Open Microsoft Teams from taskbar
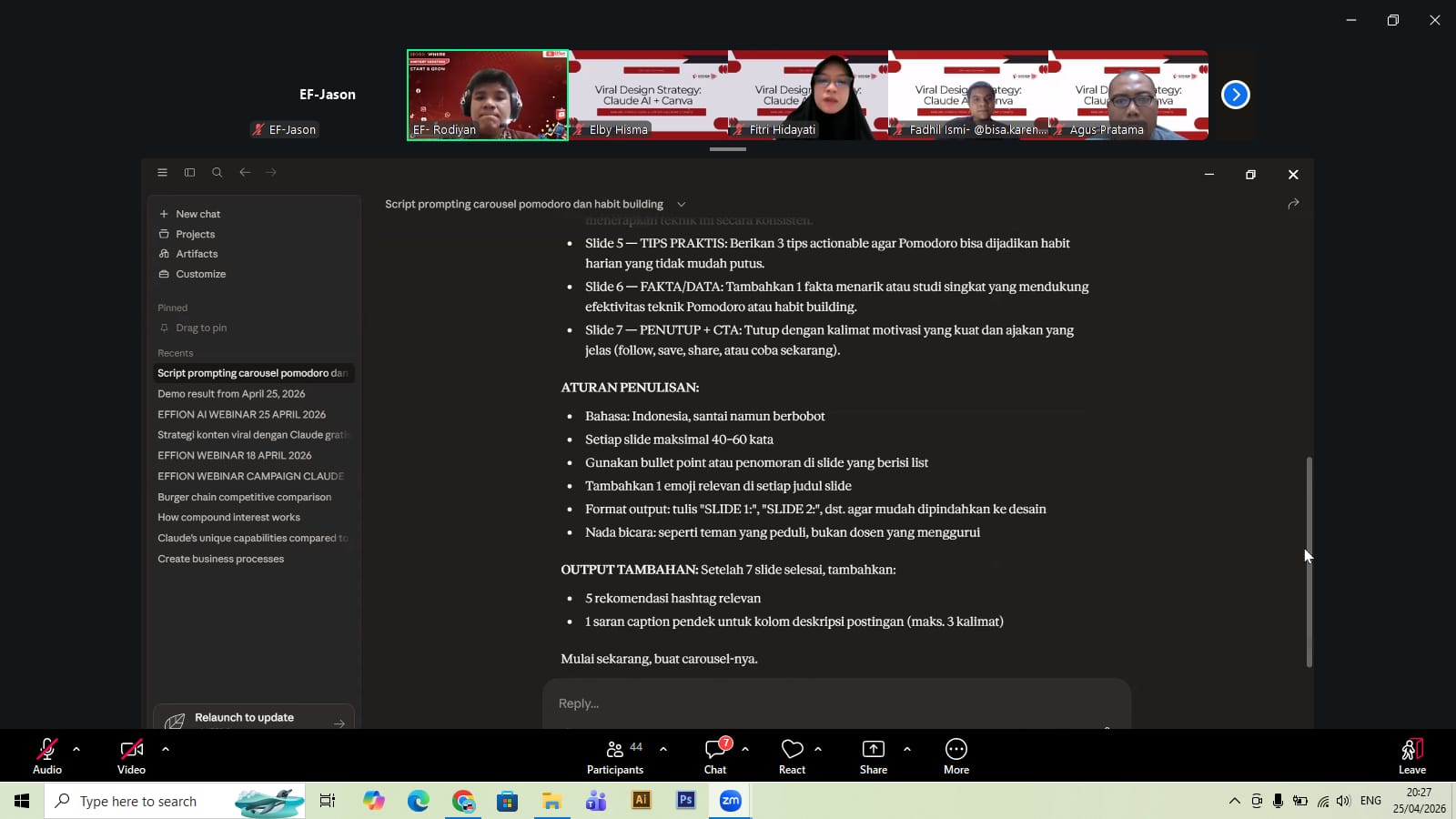 point(596,801)
